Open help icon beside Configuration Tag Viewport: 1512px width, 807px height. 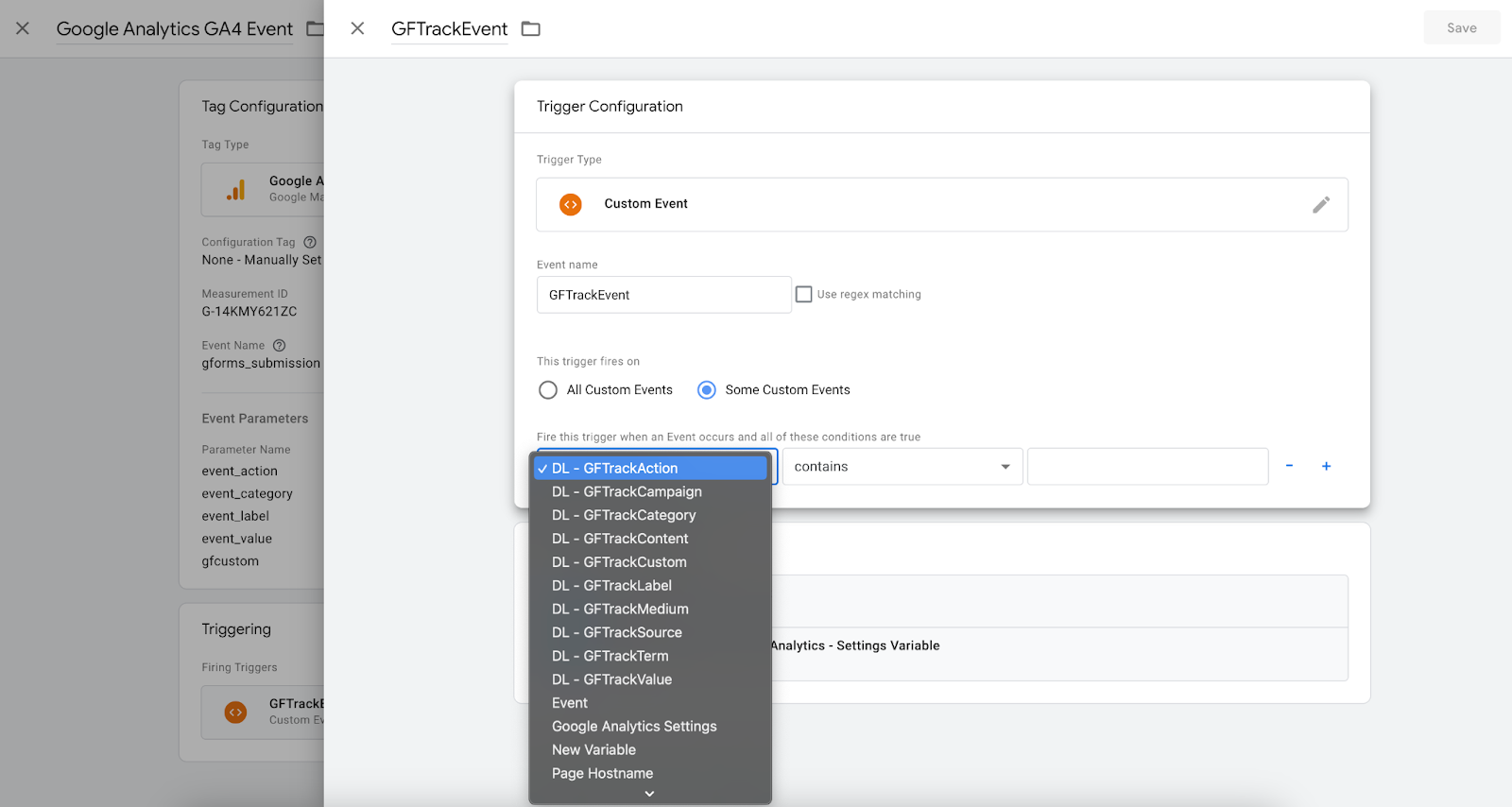pyautogui.click(x=309, y=243)
